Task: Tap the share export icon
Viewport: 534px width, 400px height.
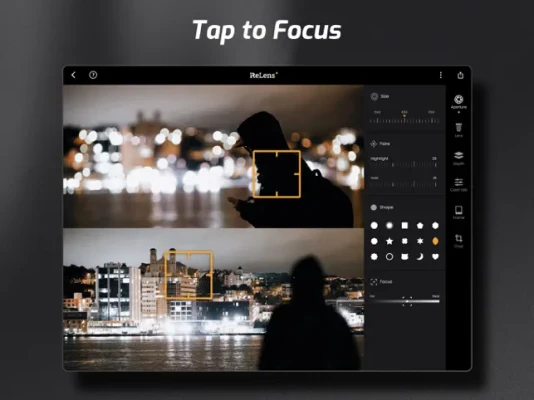Action: 460,75
